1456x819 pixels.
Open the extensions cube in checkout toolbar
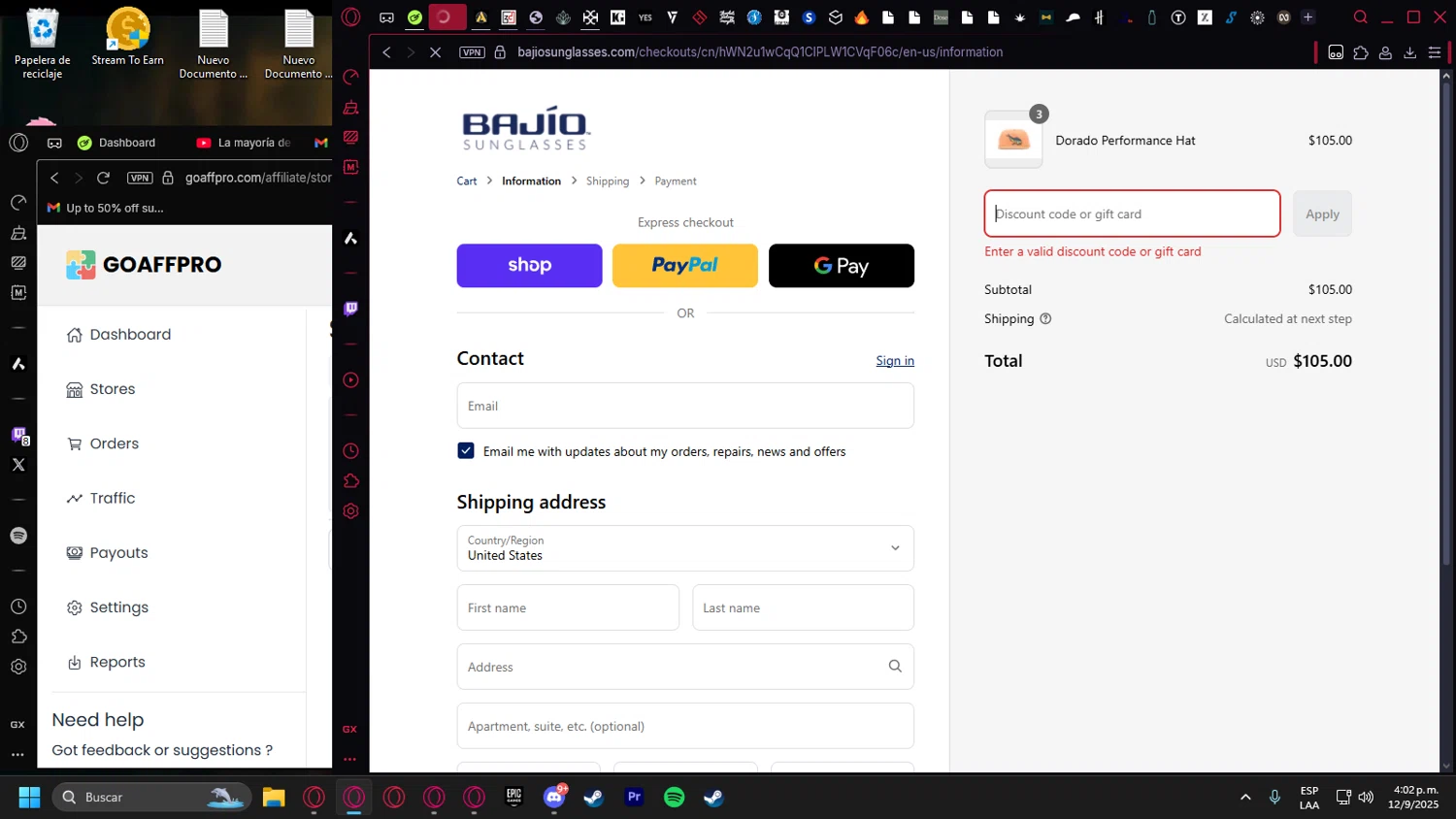1361,52
